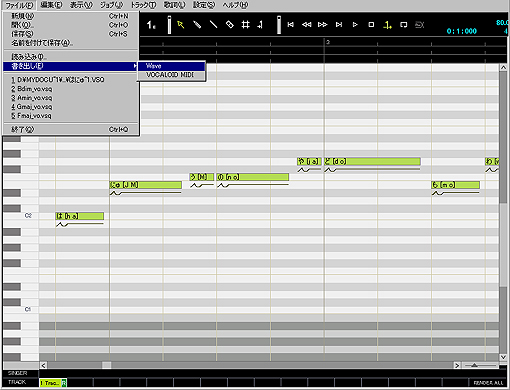Choose Wave in export submenu
The width and height of the screenshot is (510, 390).
click(171, 66)
